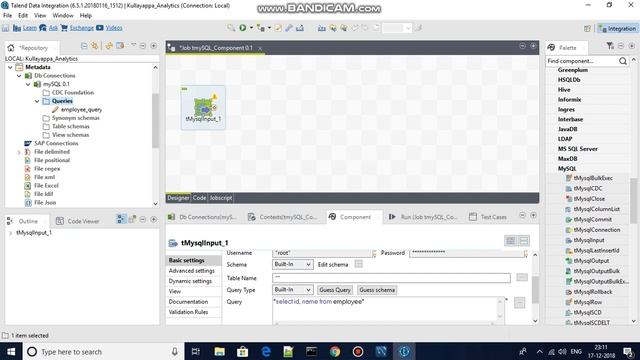Click Palette search magnifier icon
The height and width of the screenshot is (360, 640).
623,61
